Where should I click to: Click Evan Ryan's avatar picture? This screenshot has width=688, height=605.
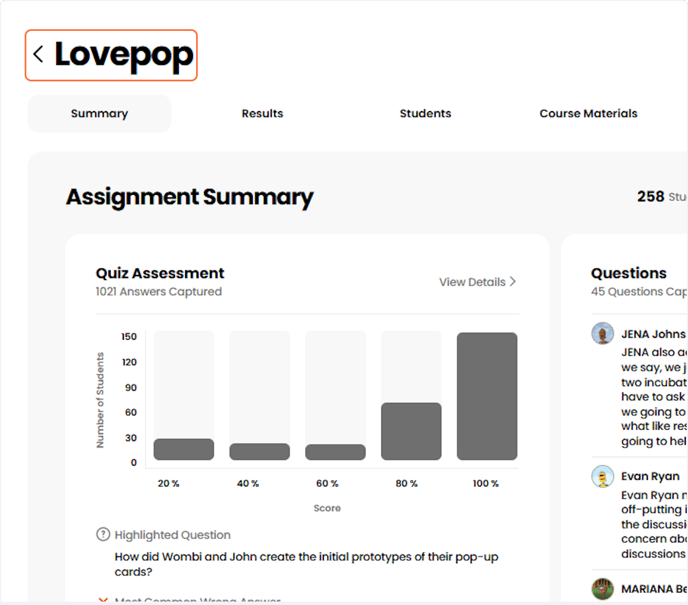coord(602,477)
